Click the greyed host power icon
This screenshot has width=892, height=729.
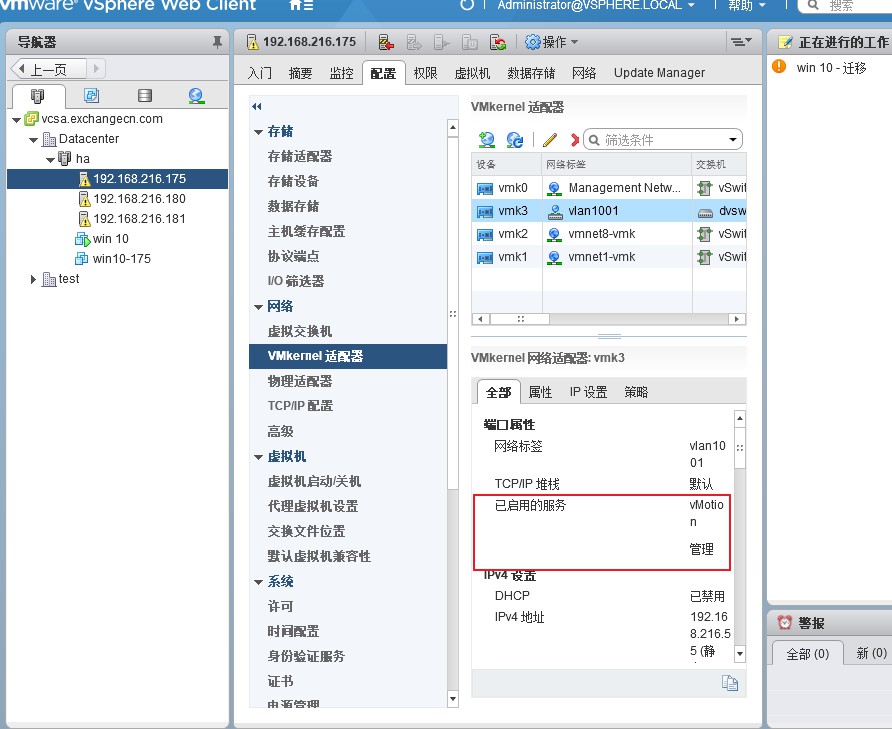[469, 42]
